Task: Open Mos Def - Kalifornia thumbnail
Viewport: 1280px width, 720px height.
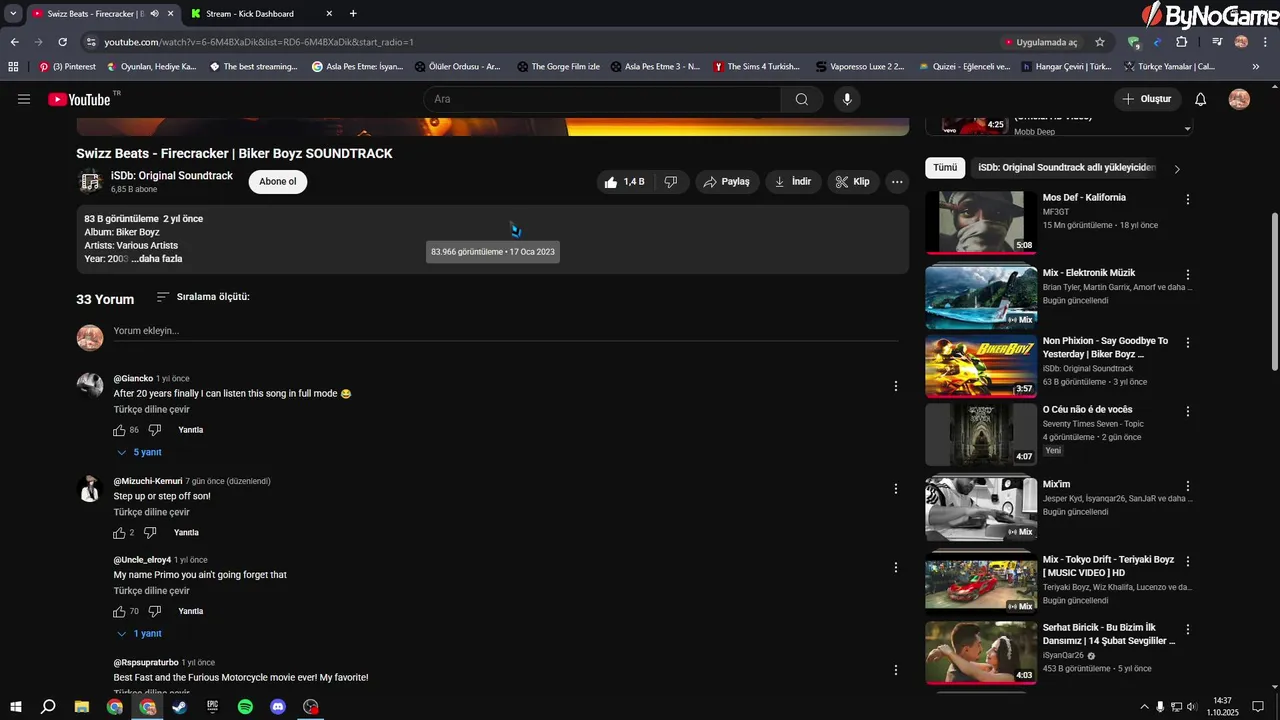Action: point(980,222)
